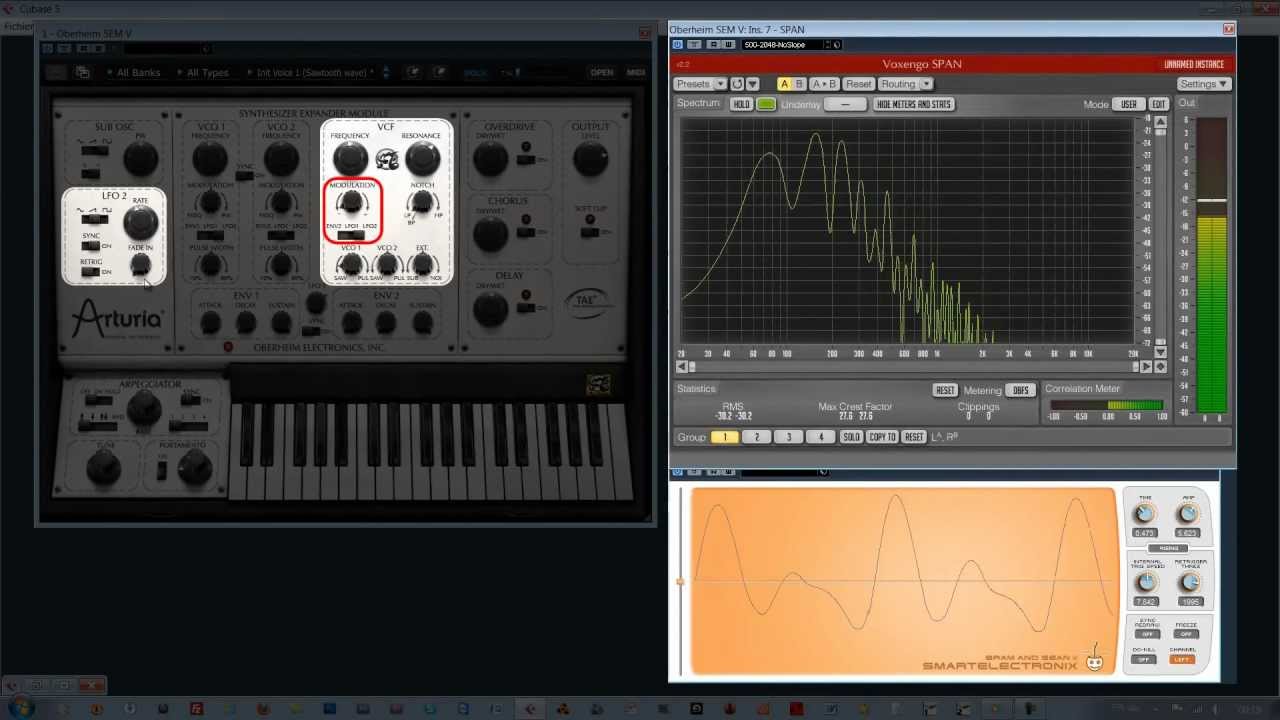1280x720 pixels.
Task: Click the VCF VCO 1 mixer knob
Action: (351, 265)
